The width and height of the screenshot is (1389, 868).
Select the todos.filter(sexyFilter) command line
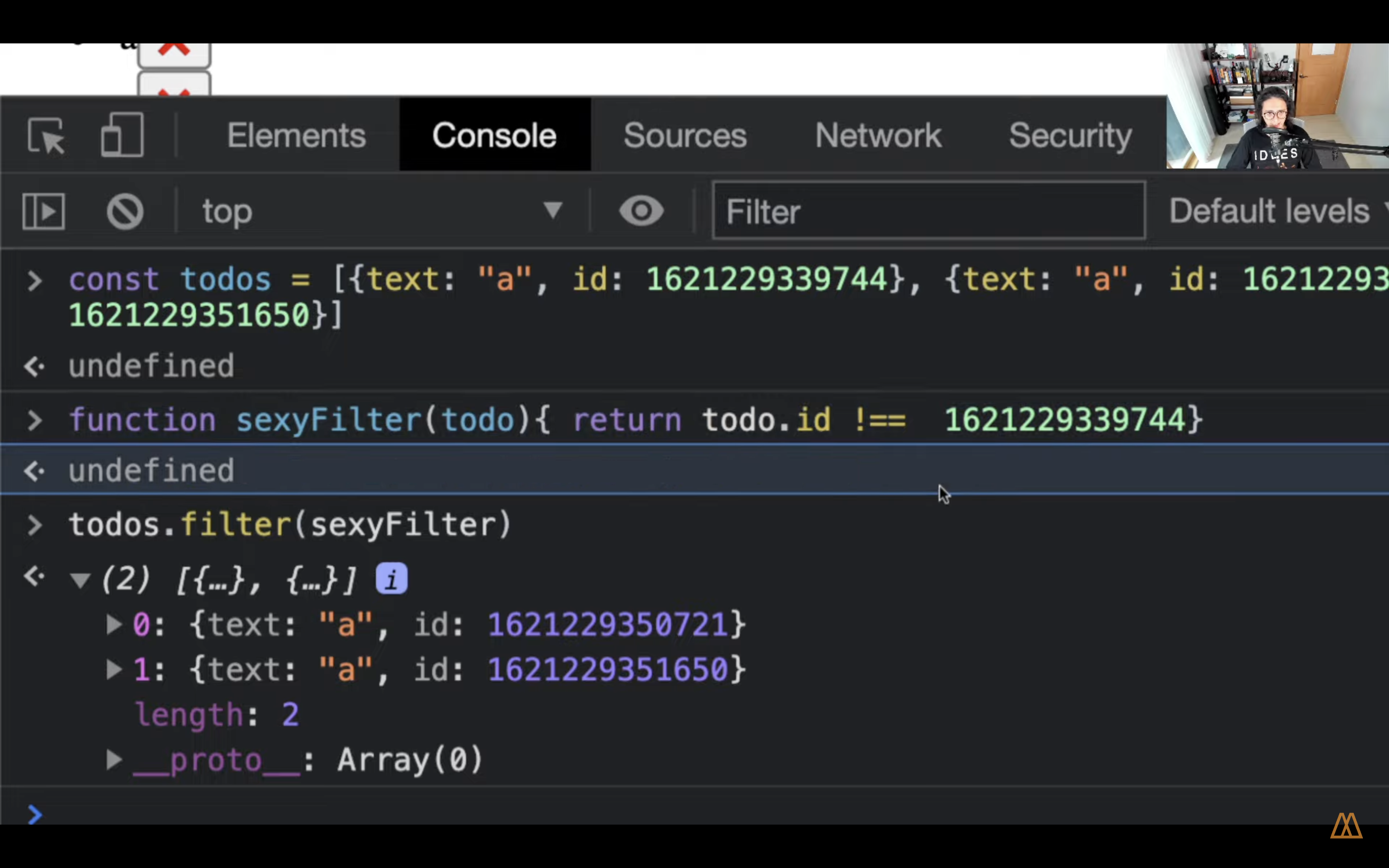coord(290,524)
